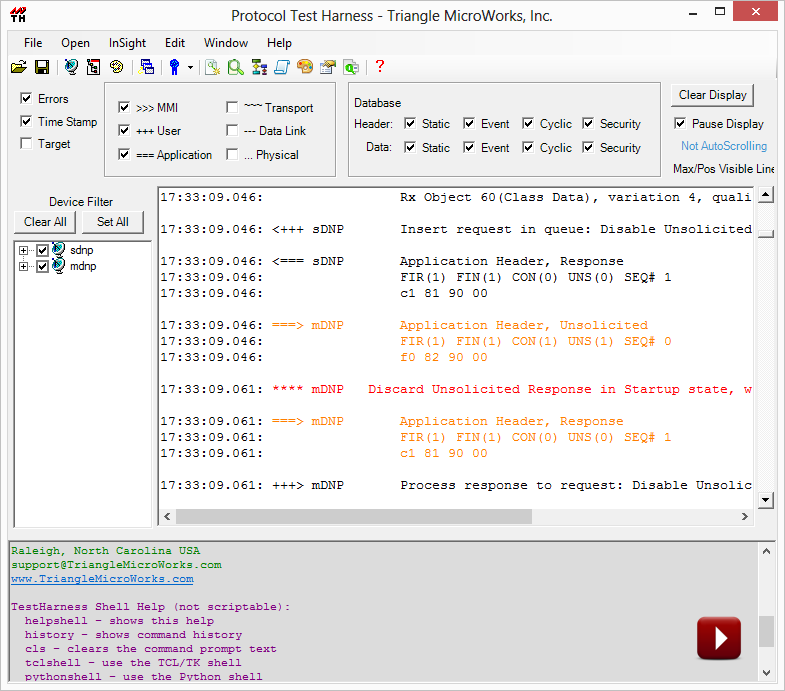Toggle the Time Stamp checkbox
The height and width of the screenshot is (691, 785).
(26, 121)
